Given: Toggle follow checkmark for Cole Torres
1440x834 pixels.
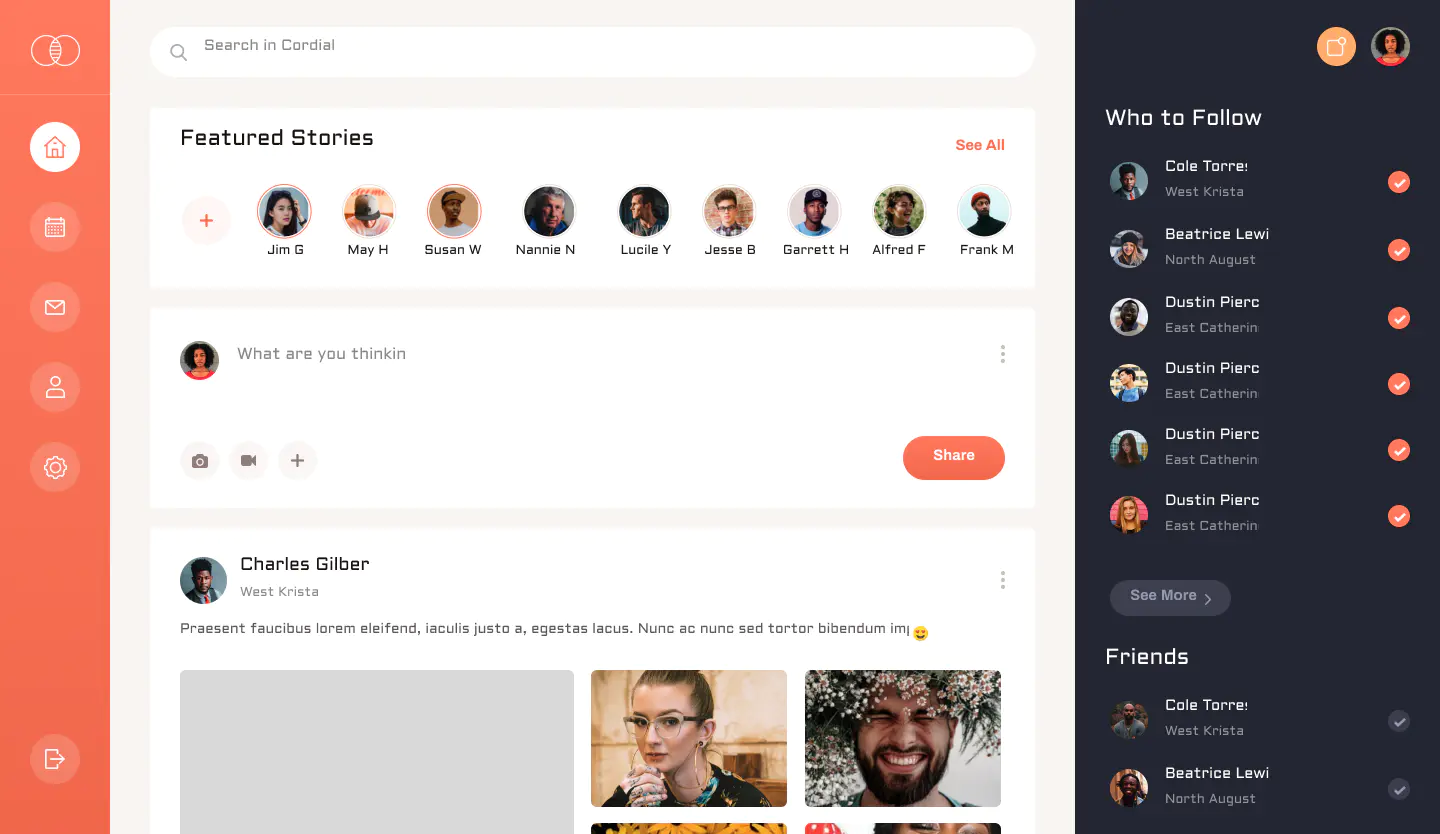Looking at the screenshot, I should 1399,182.
